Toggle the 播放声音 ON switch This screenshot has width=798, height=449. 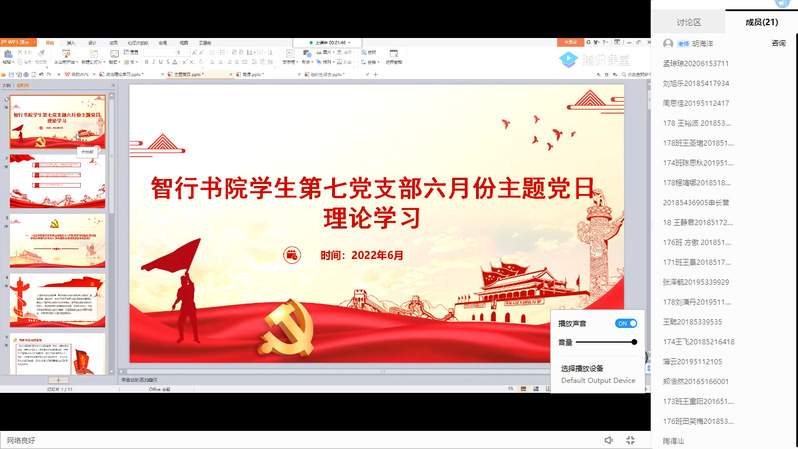[x=626, y=324]
